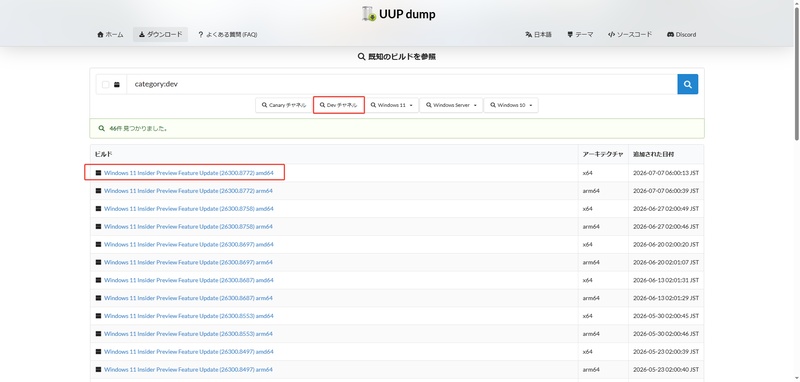This screenshot has width=800, height=382.
Task: Expand the Windows Server dropdown
Action: [x=451, y=105]
